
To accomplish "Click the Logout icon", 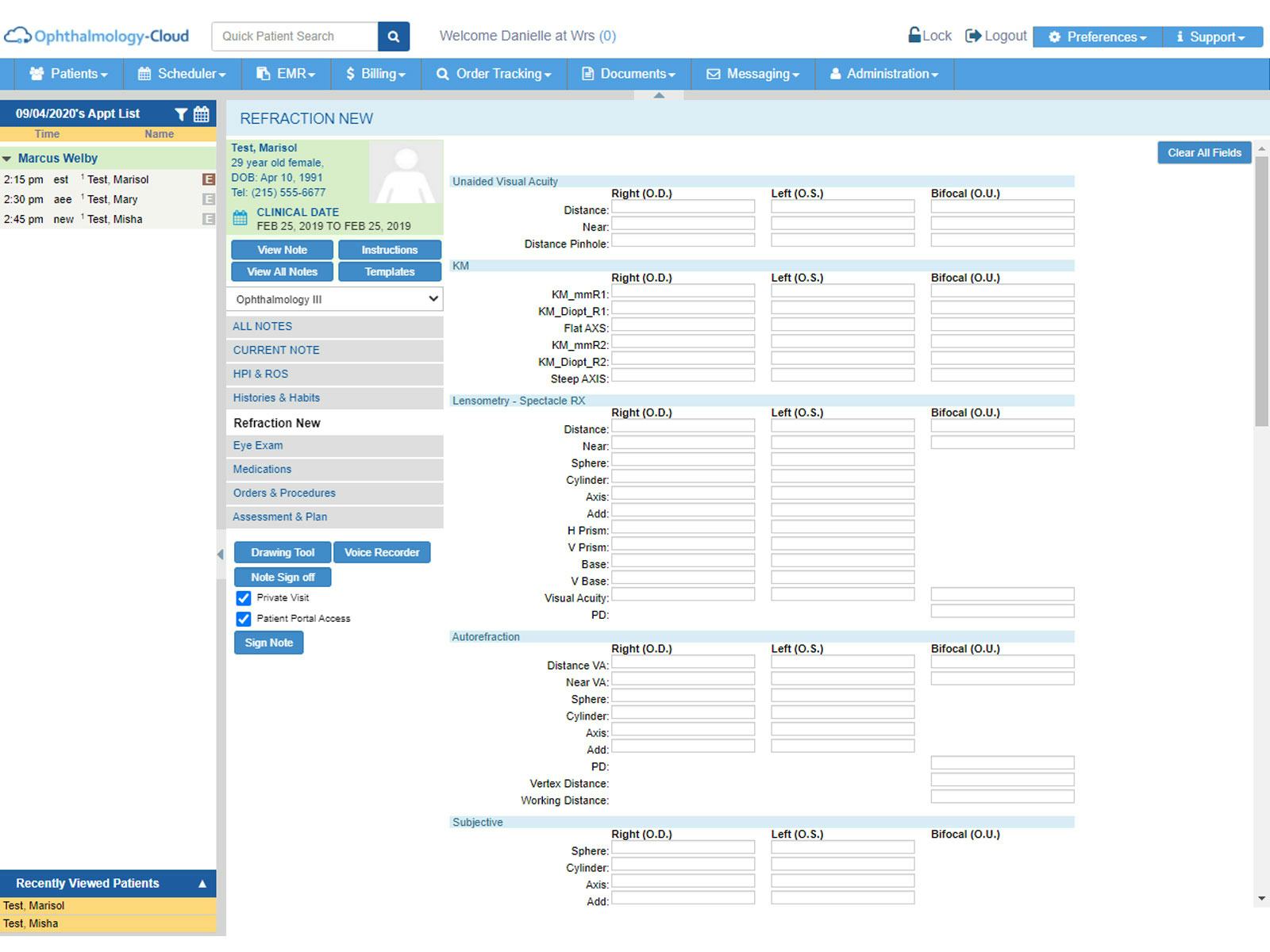I will pyautogui.click(x=972, y=35).
